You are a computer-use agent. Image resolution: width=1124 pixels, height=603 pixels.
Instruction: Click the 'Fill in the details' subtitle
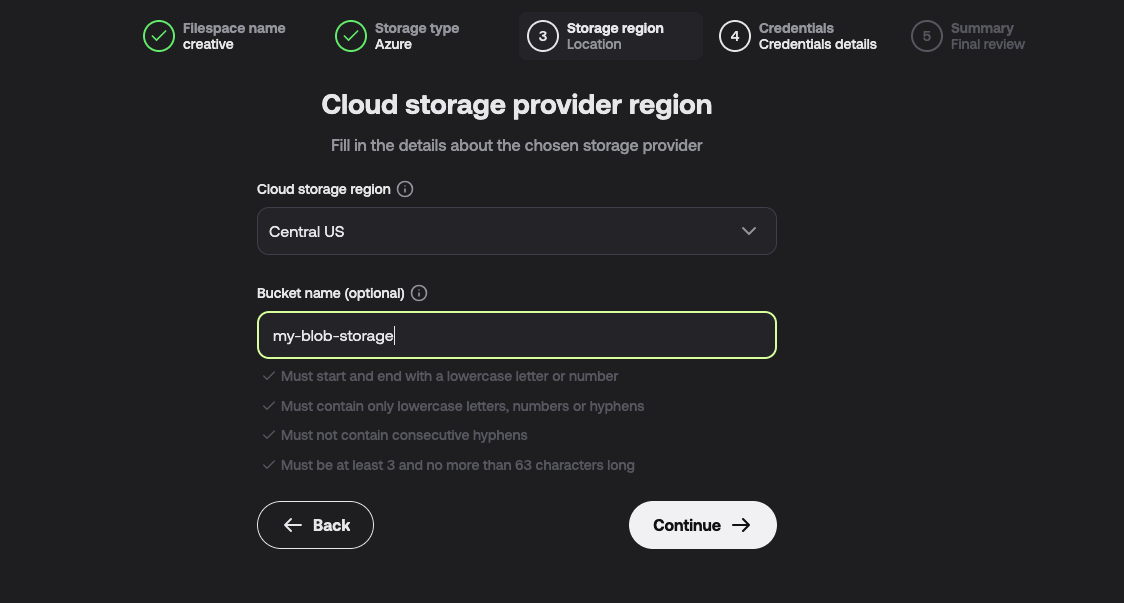tap(517, 146)
